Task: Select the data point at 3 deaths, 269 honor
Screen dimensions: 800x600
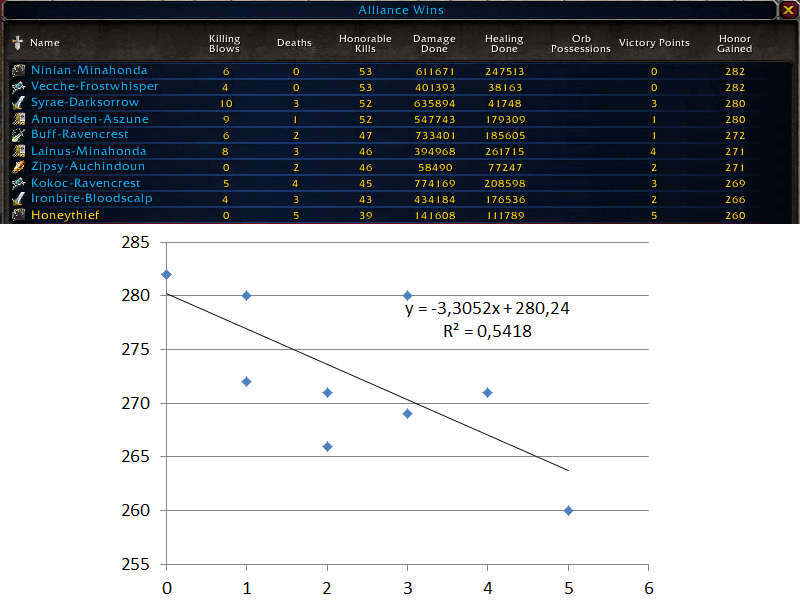Action: point(407,413)
